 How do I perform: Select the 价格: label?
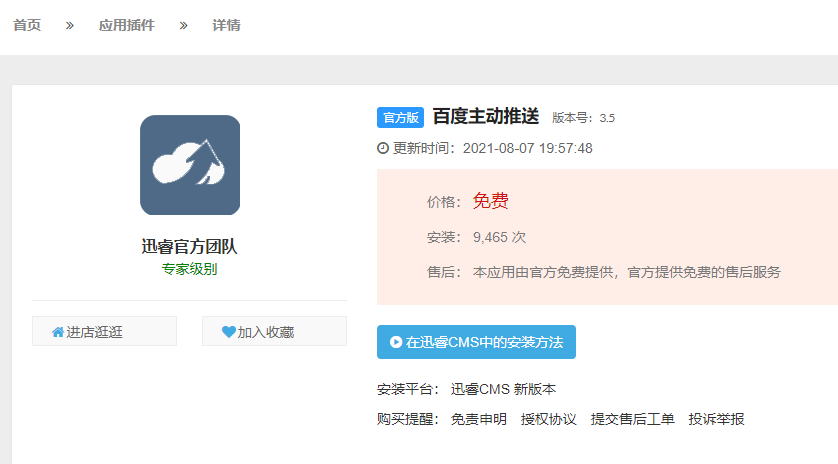pos(444,202)
